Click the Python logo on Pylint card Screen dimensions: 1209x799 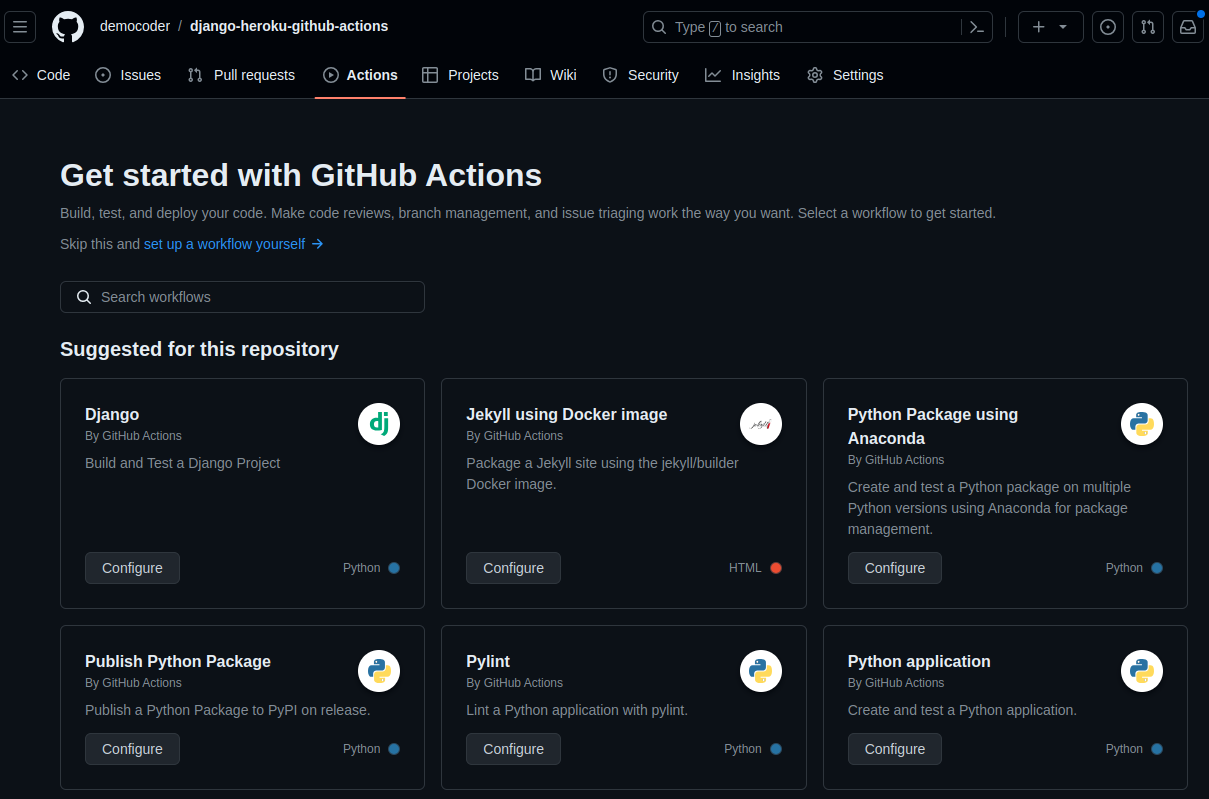pos(760,671)
